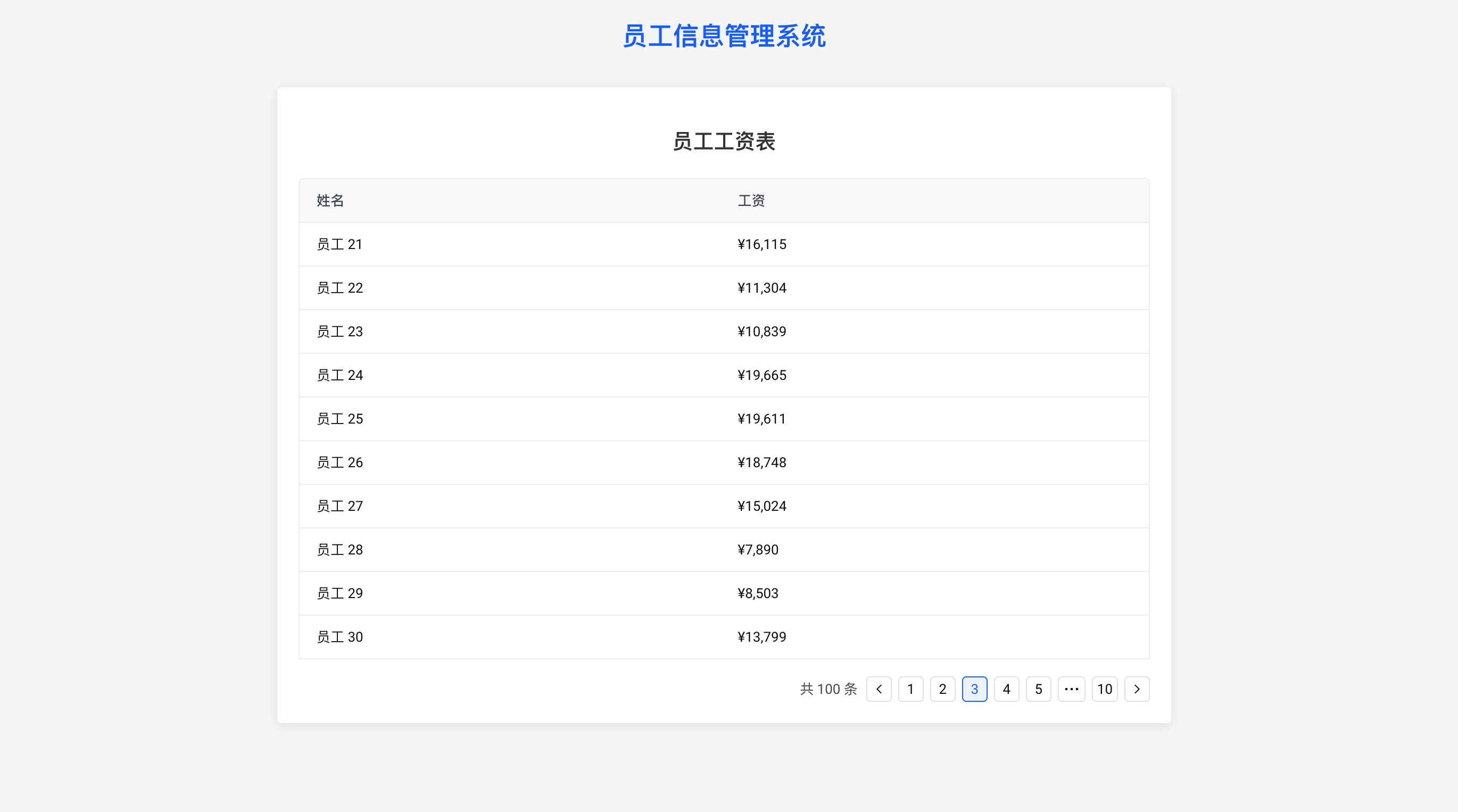Screen dimensions: 1458x812
Task: Click the ¥7,890 salary cell
Action: point(757,550)
